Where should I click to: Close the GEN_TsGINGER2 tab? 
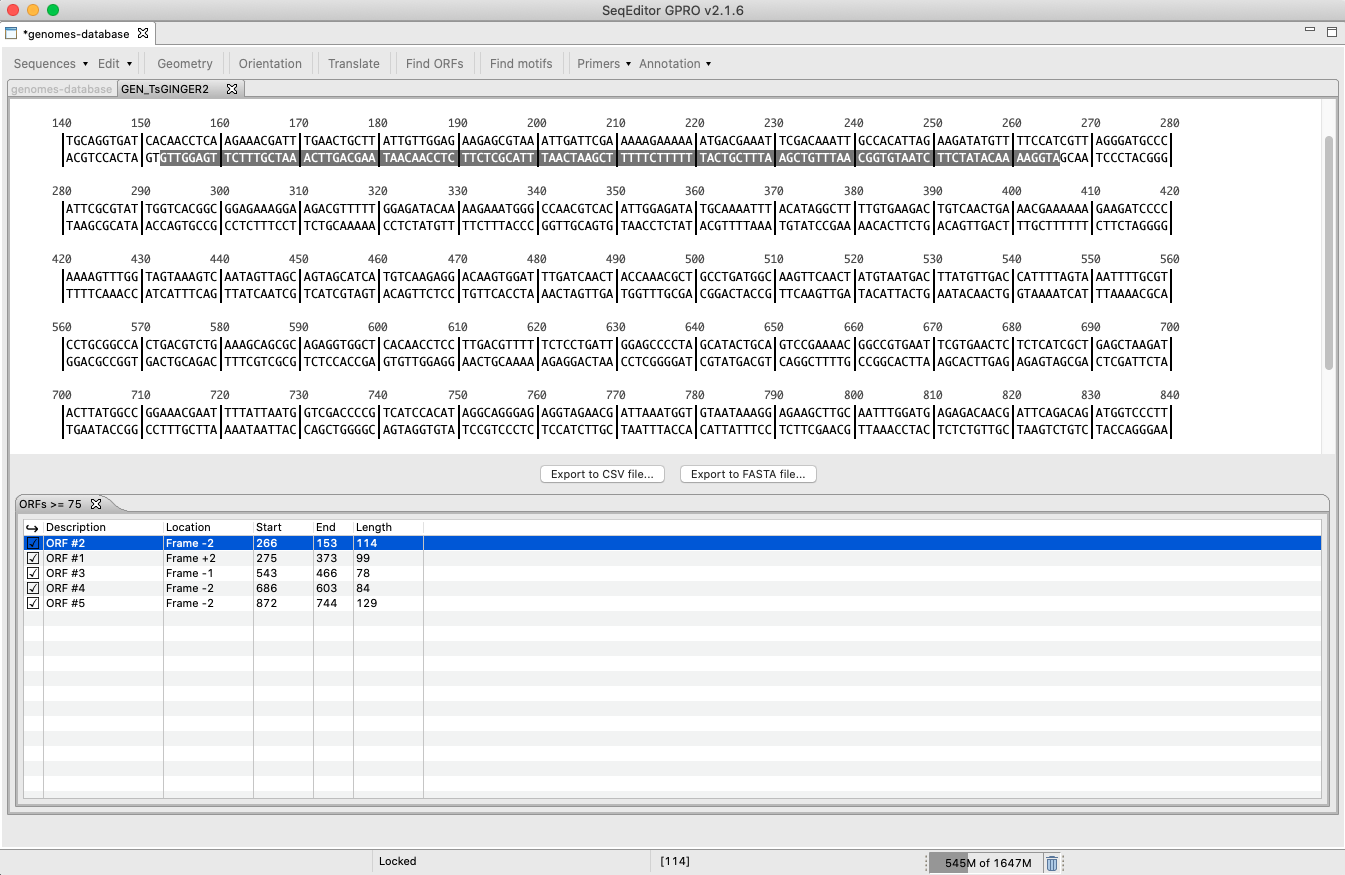(232, 89)
